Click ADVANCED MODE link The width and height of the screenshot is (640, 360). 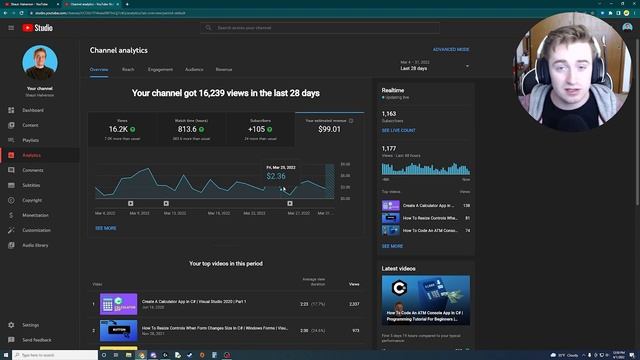point(451,49)
